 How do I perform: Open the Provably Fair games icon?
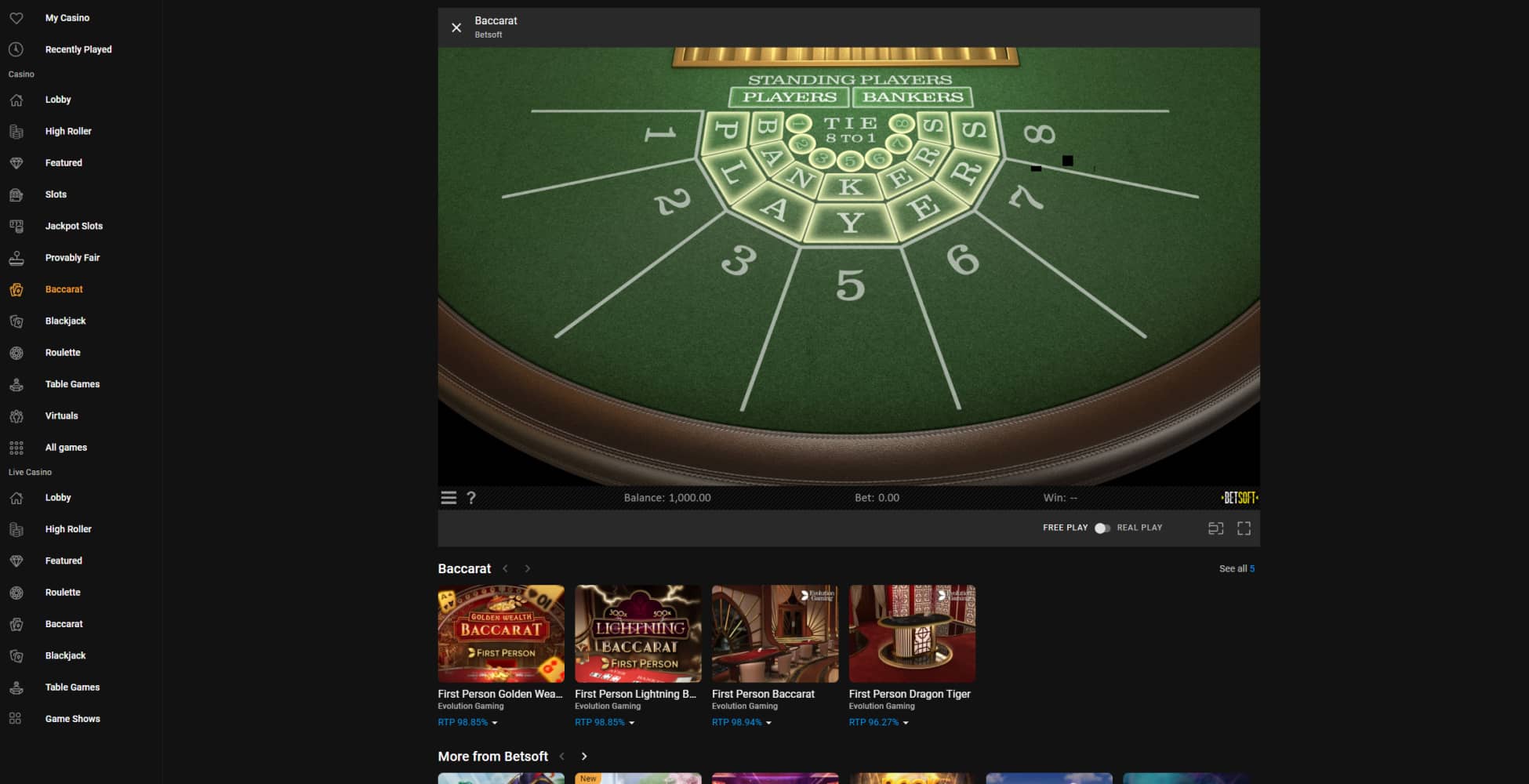pos(16,257)
